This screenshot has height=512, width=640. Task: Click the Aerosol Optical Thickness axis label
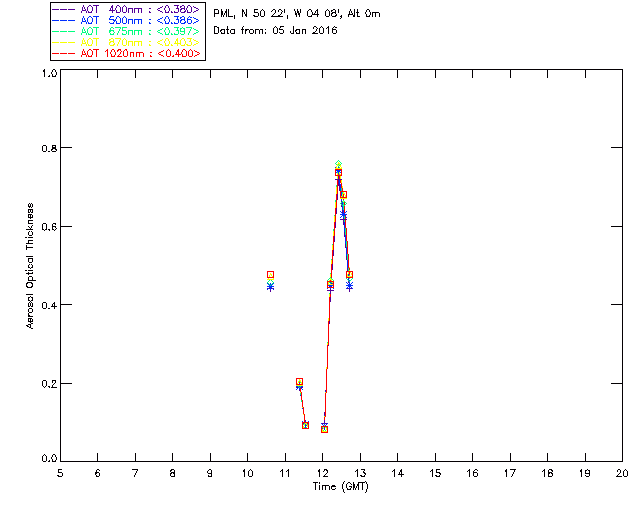(x=30, y=266)
